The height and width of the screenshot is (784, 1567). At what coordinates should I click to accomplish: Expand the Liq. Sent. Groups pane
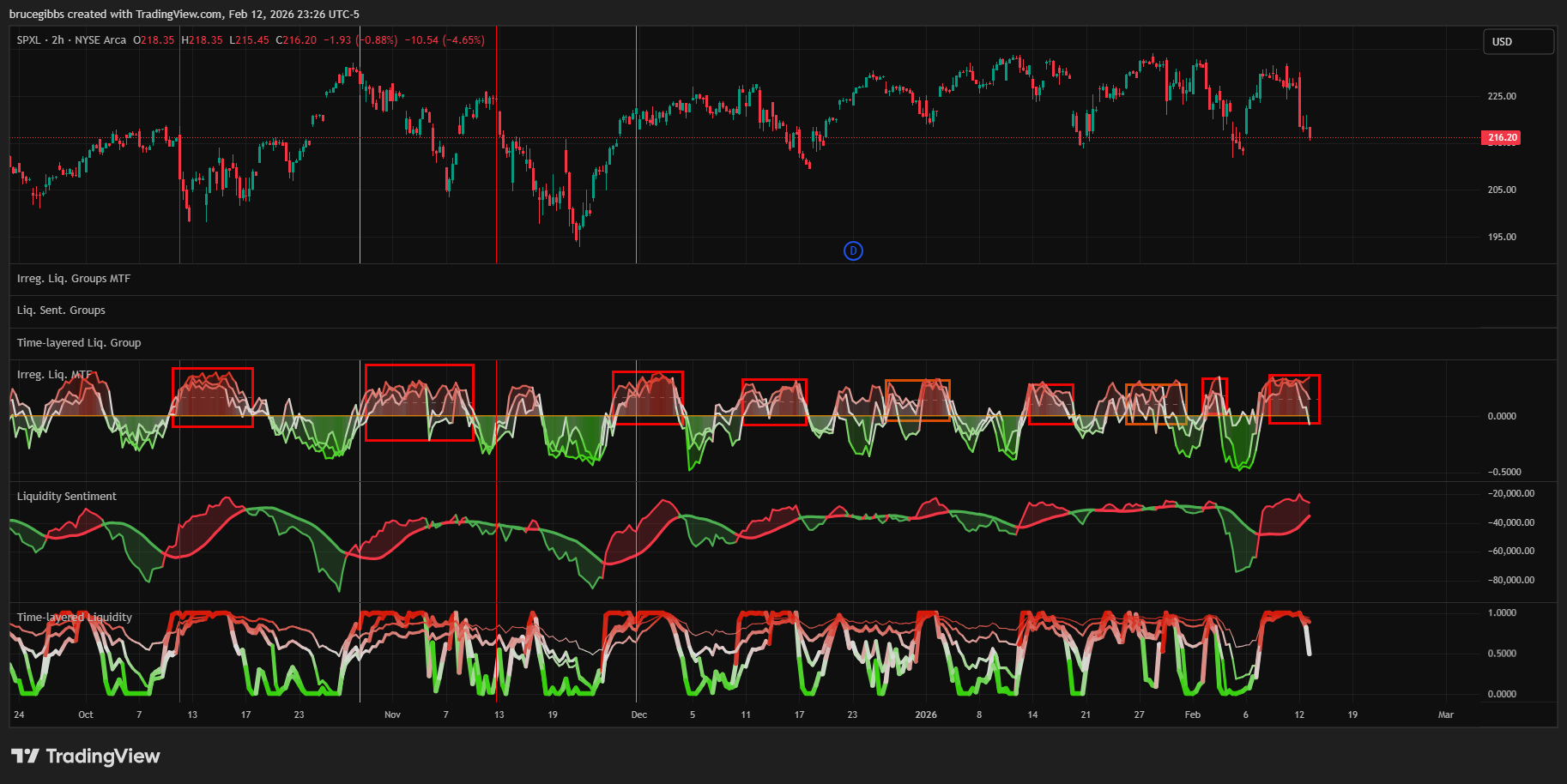click(61, 311)
